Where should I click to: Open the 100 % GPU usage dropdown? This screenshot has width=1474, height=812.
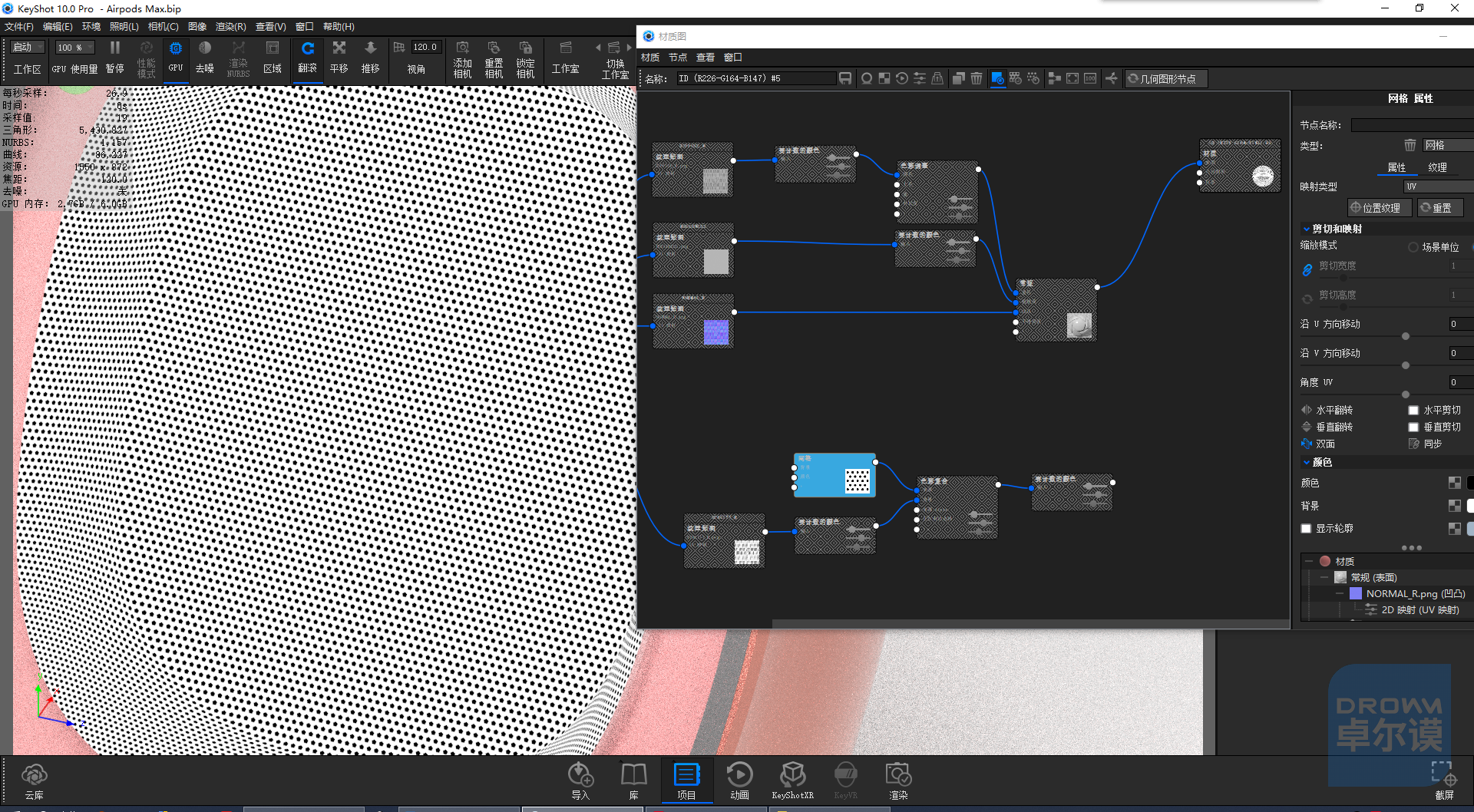tap(74, 48)
